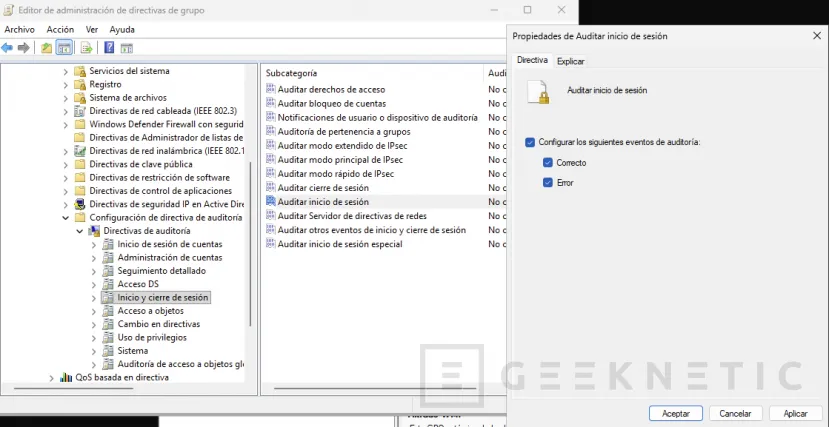Click the Auditar bloqueo de cuentas policy icon
Image resolution: width=829 pixels, height=427 pixels.
click(271, 103)
